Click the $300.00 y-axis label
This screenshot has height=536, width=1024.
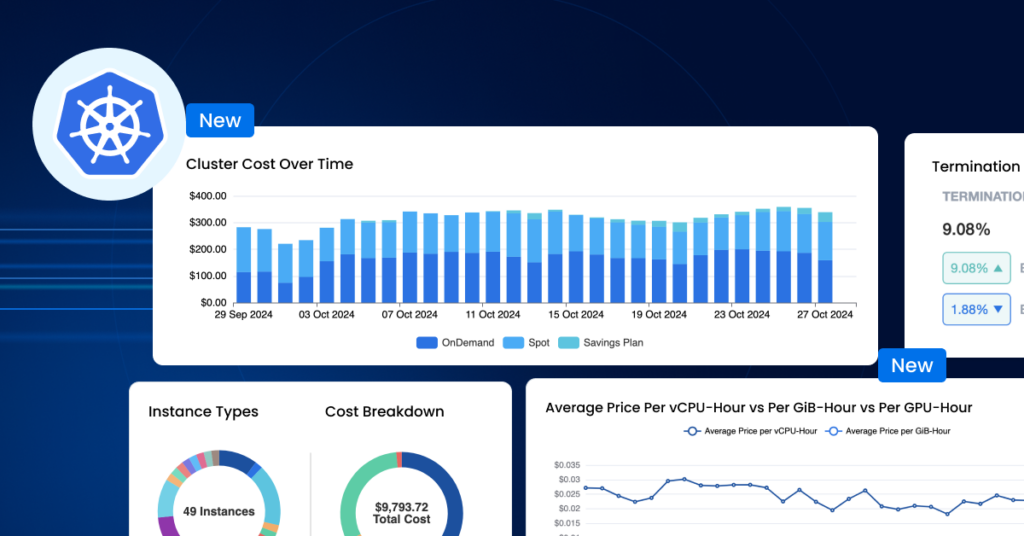coord(208,223)
